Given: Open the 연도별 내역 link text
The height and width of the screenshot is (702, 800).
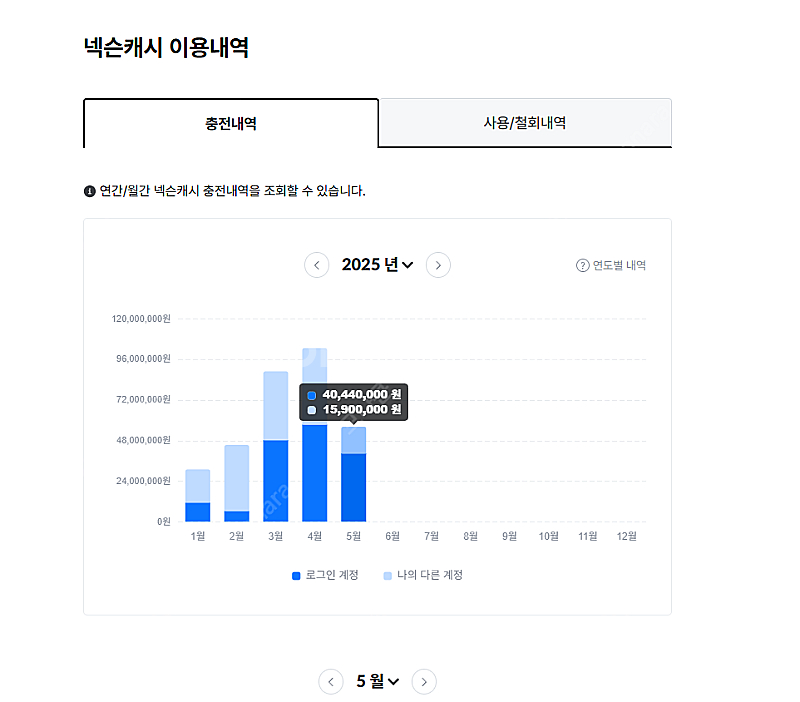Looking at the screenshot, I should (x=619, y=265).
